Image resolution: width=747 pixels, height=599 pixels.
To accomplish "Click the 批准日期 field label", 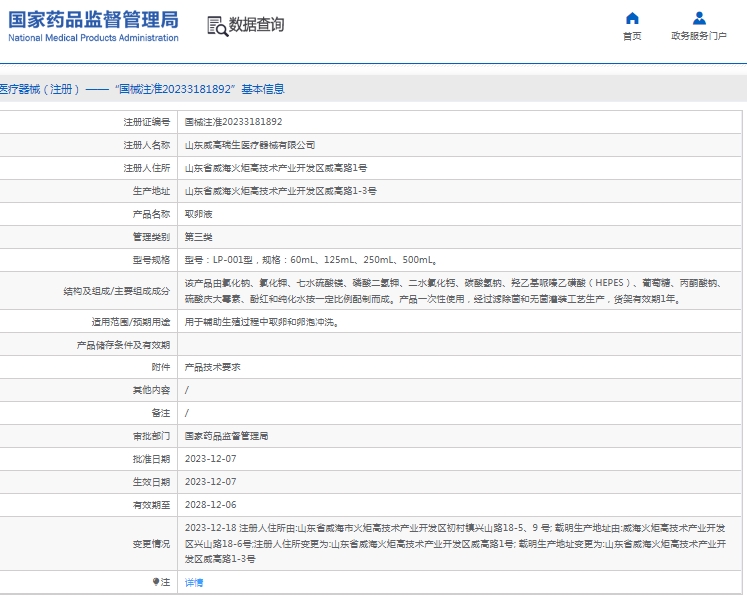I will (x=151, y=459).
